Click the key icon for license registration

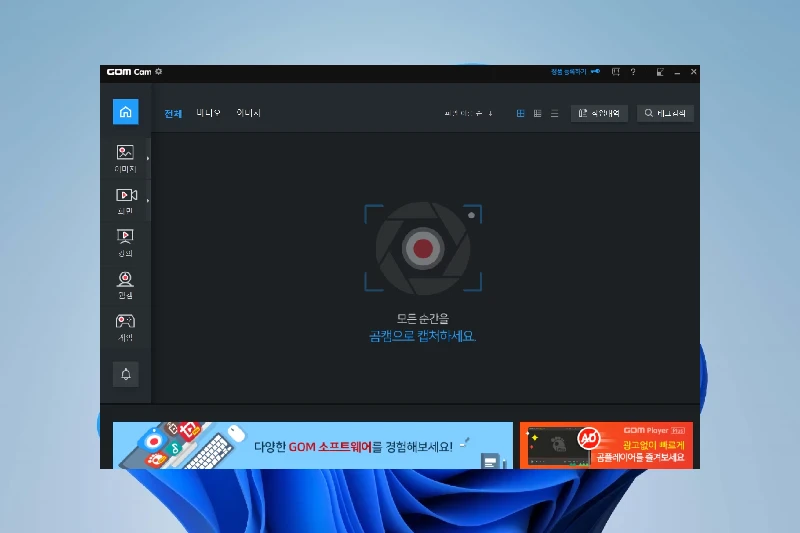(595, 71)
